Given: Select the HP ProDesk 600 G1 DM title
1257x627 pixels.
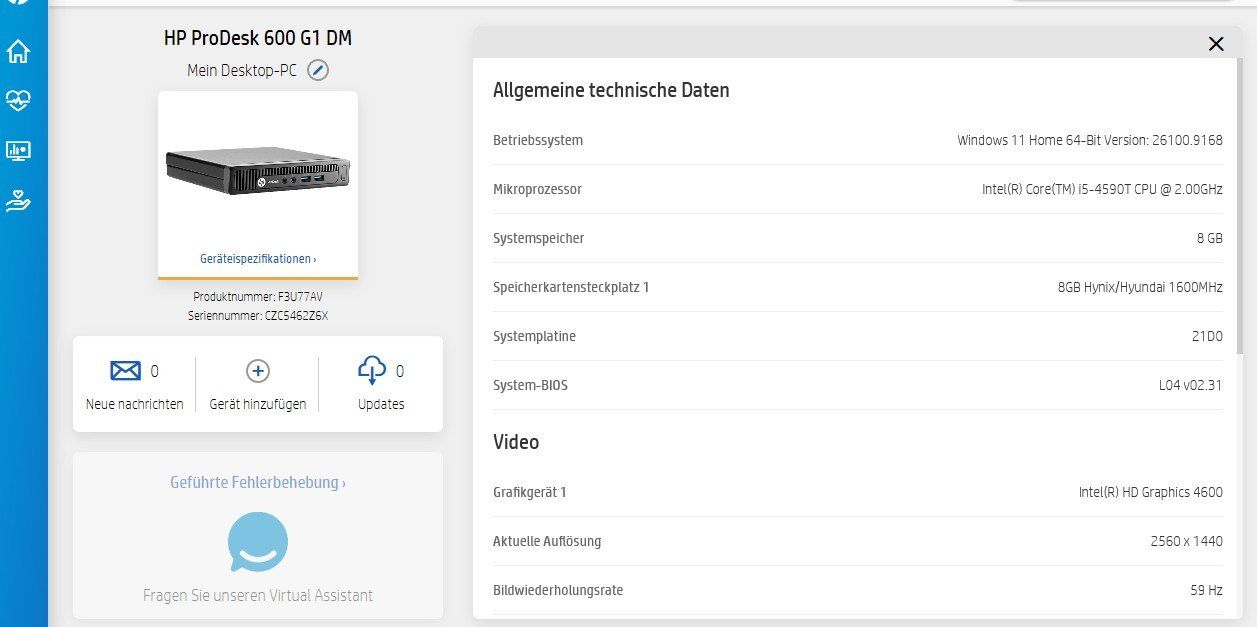Looking at the screenshot, I should pyautogui.click(x=258, y=38).
